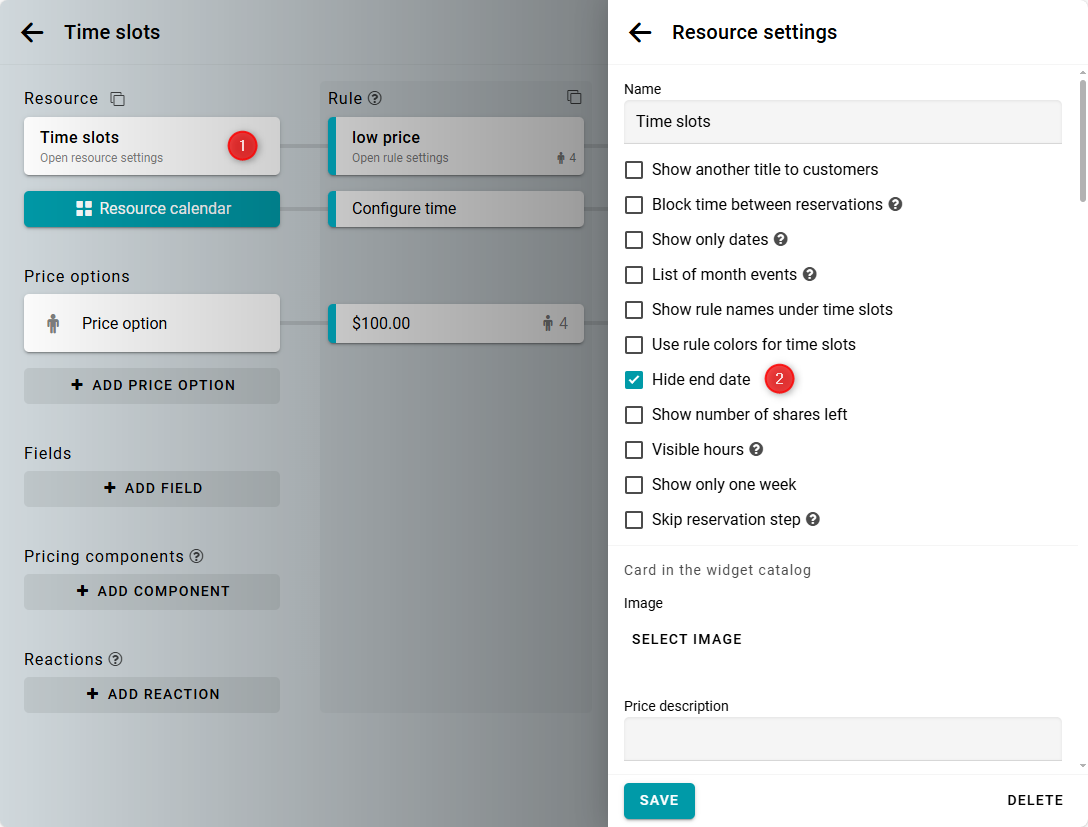
Task: Enable Show another title to customers
Action: click(634, 170)
